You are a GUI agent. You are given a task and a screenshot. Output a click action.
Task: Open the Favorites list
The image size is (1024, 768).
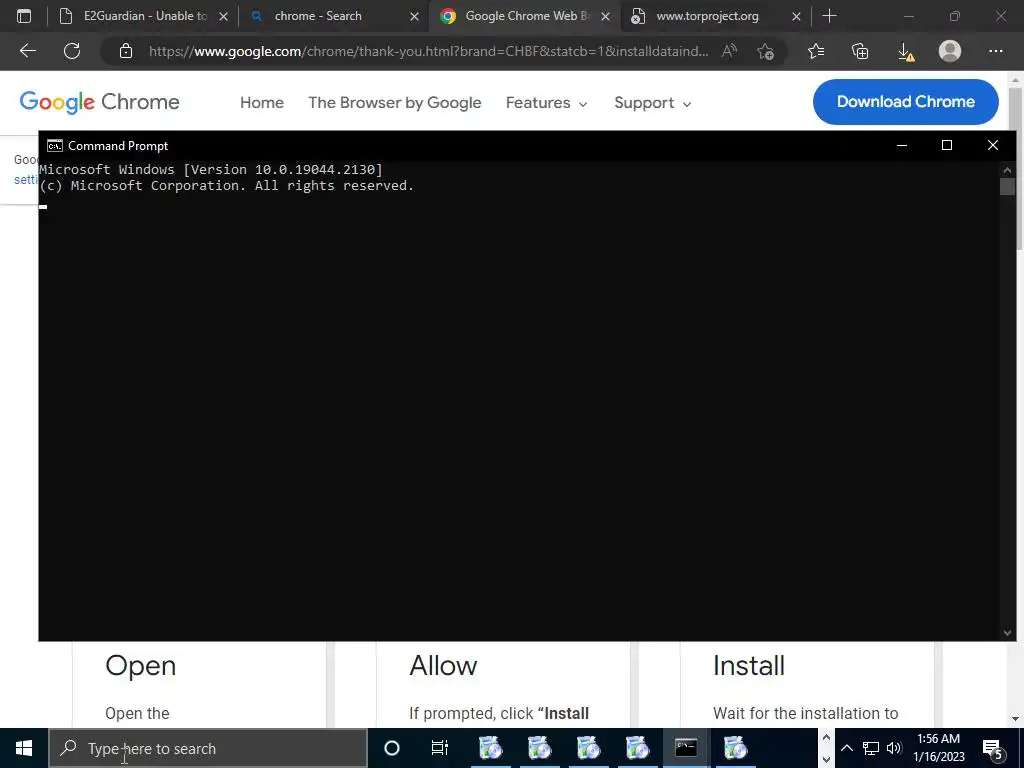tap(816, 51)
